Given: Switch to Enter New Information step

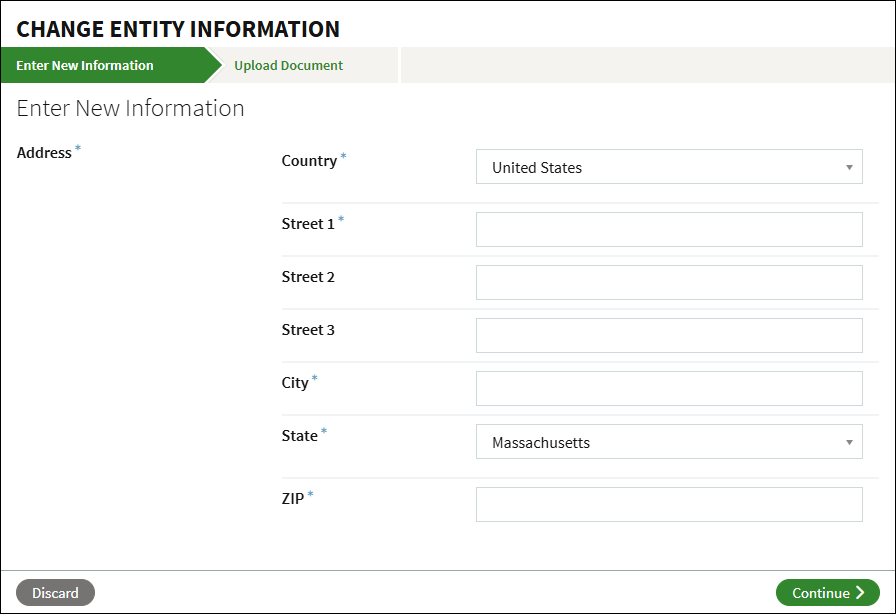Looking at the screenshot, I should (x=85, y=65).
